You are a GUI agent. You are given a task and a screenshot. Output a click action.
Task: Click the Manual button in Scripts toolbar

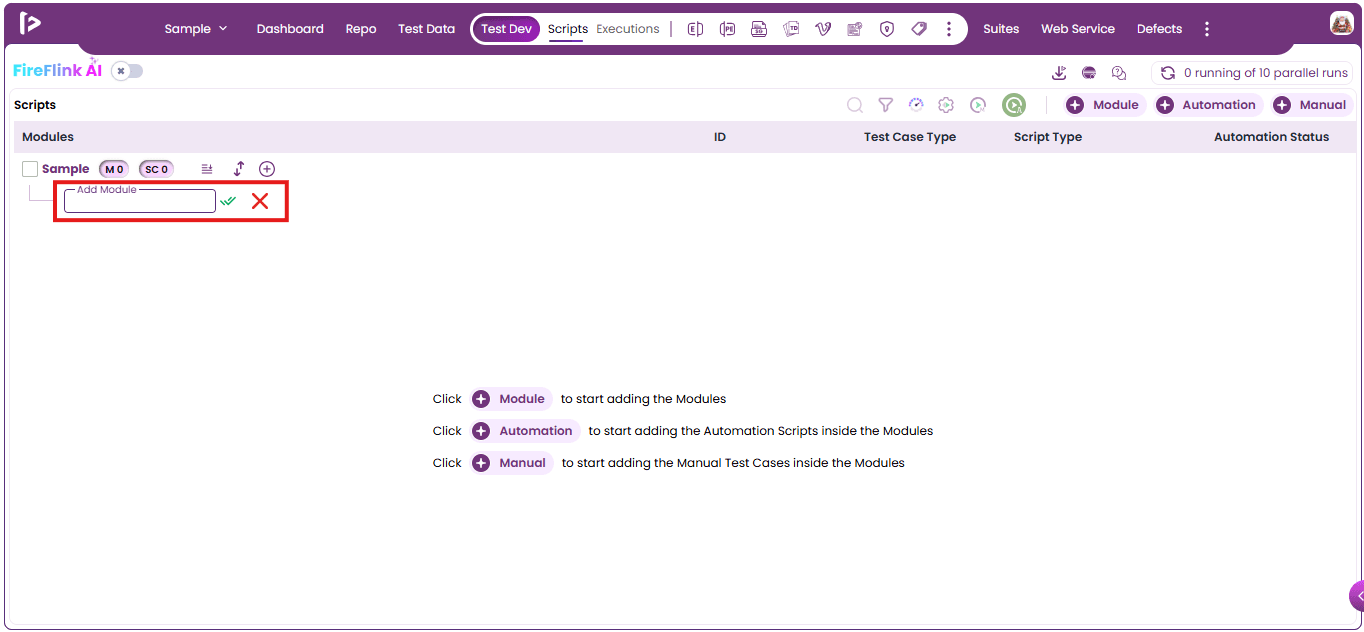(x=1312, y=105)
